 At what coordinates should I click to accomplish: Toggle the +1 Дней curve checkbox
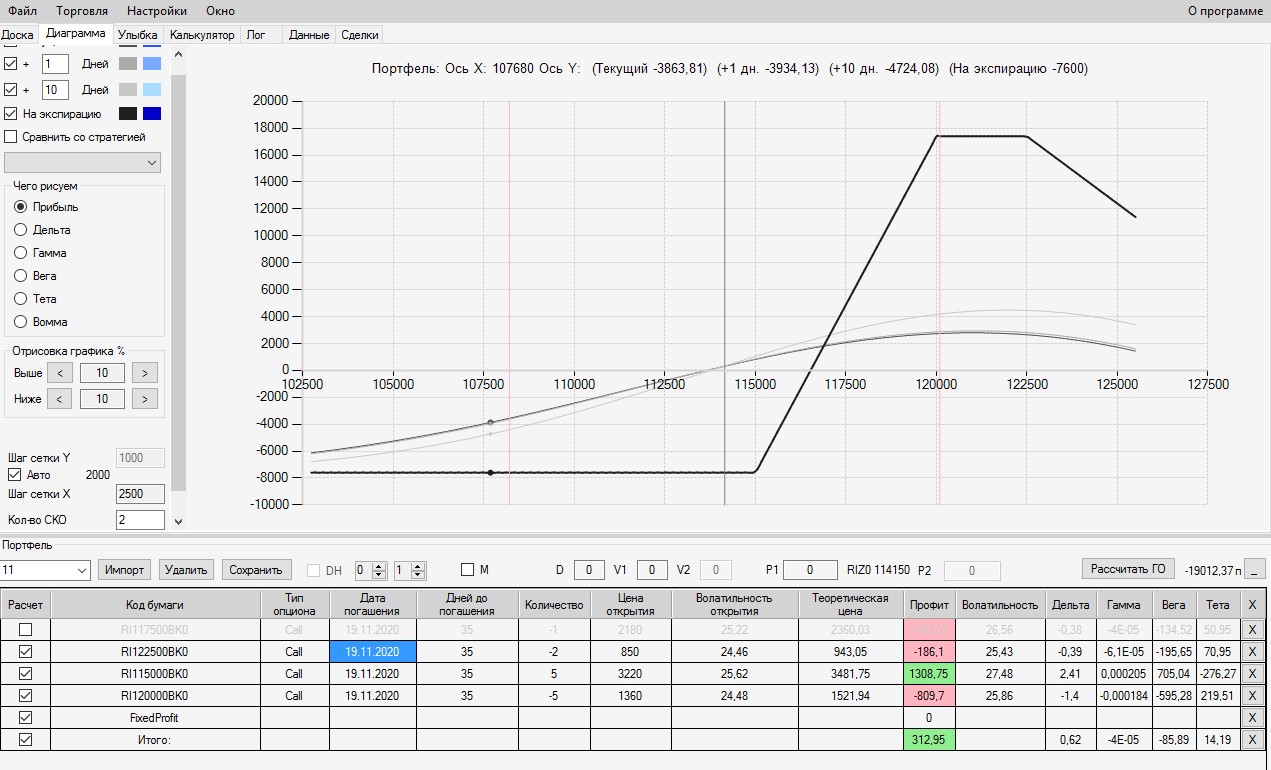pyautogui.click(x=11, y=64)
